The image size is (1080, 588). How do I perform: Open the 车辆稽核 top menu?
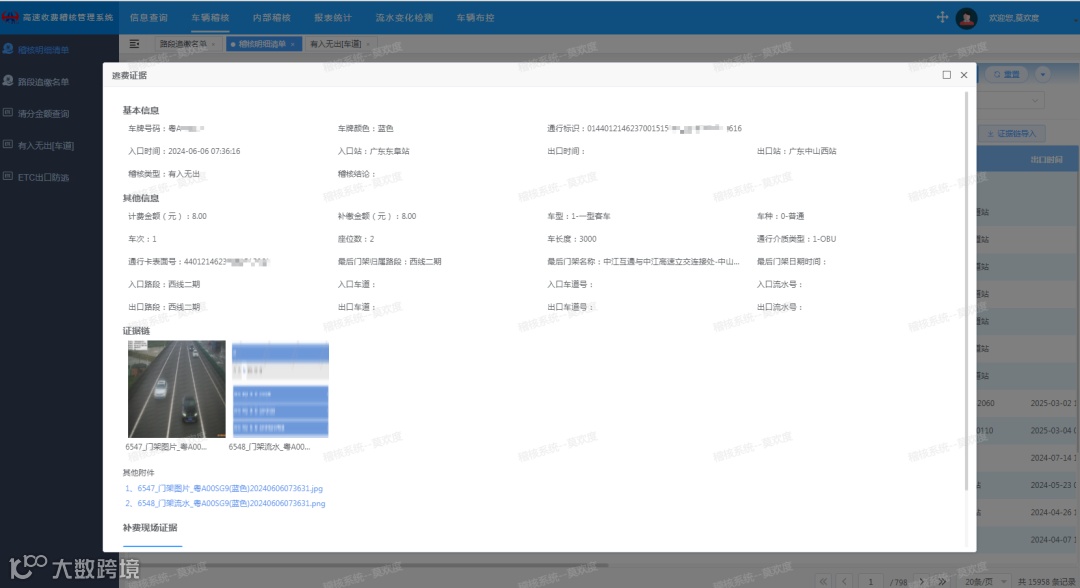210,18
